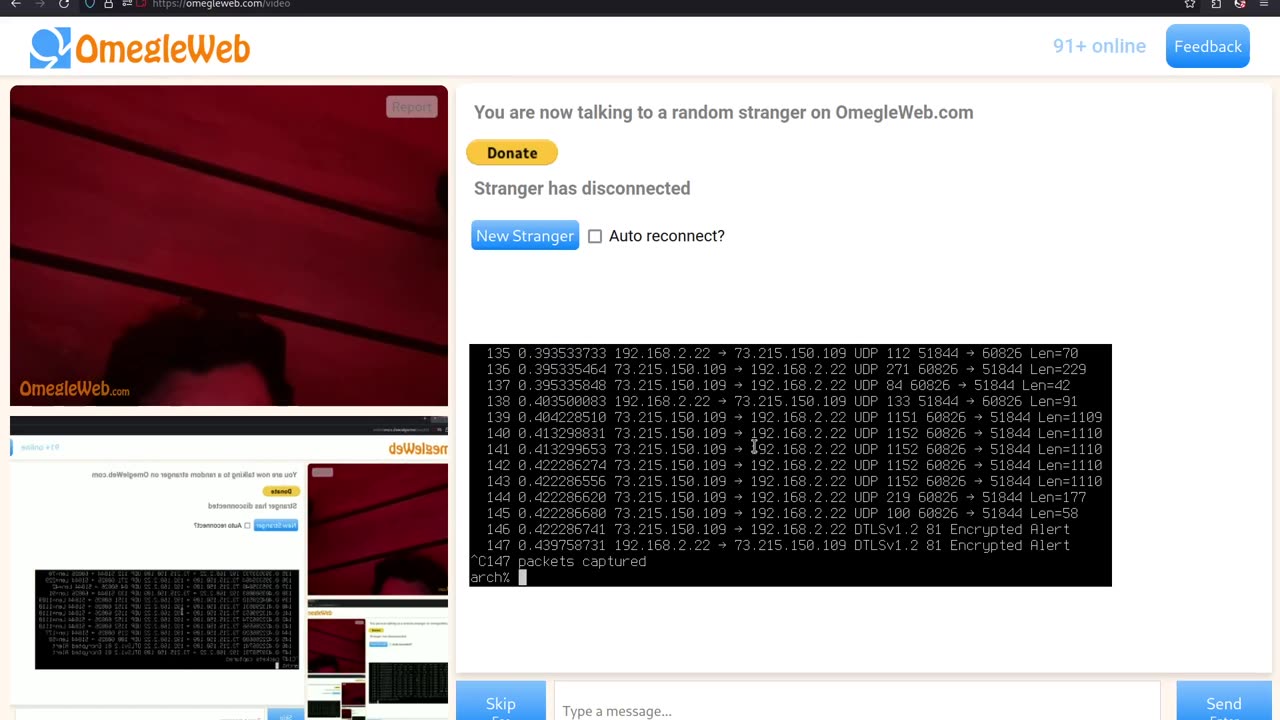Image resolution: width=1280 pixels, height=720 pixels.
Task: Open the site permissions icon in address bar
Action: [x=126, y=4]
